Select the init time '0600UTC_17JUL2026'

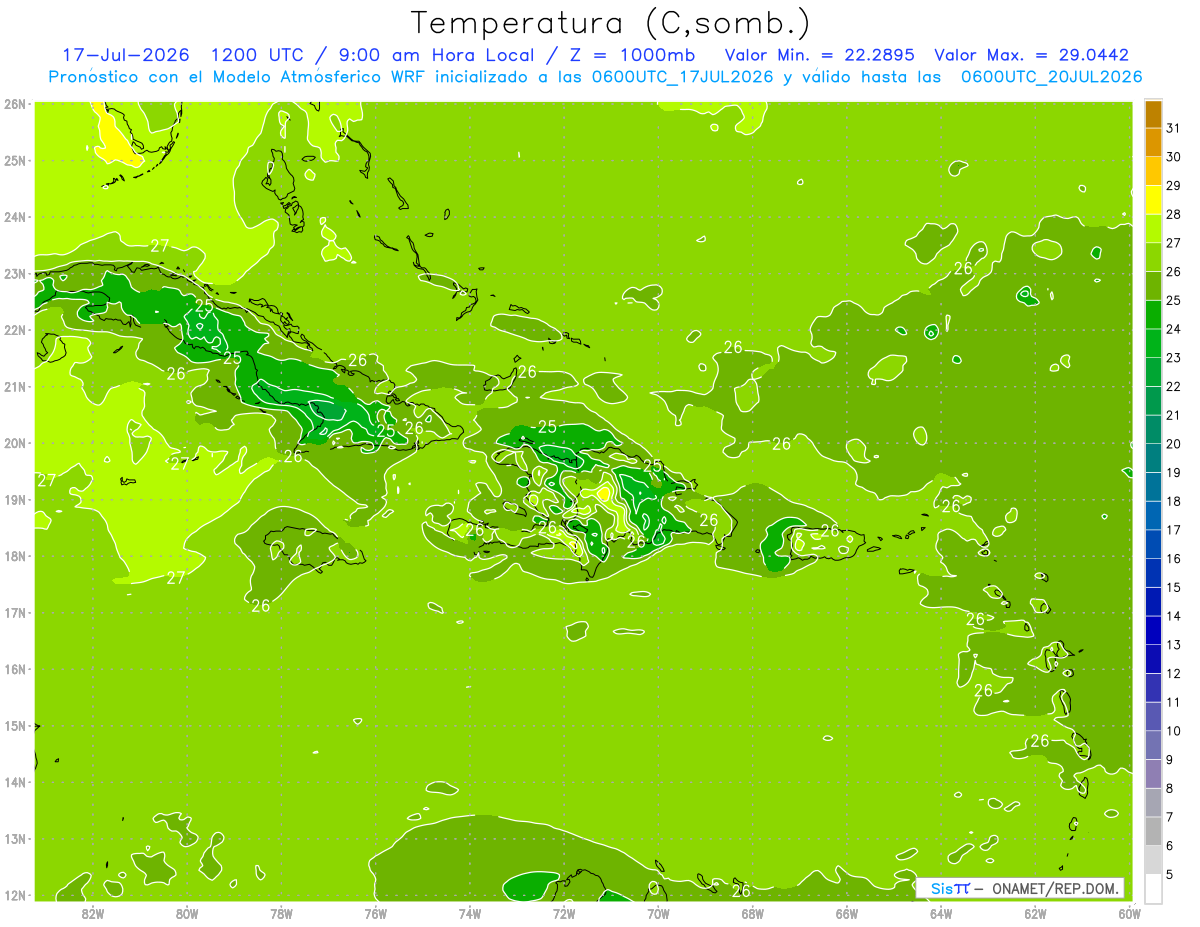pyautogui.click(x=682, y=76)
